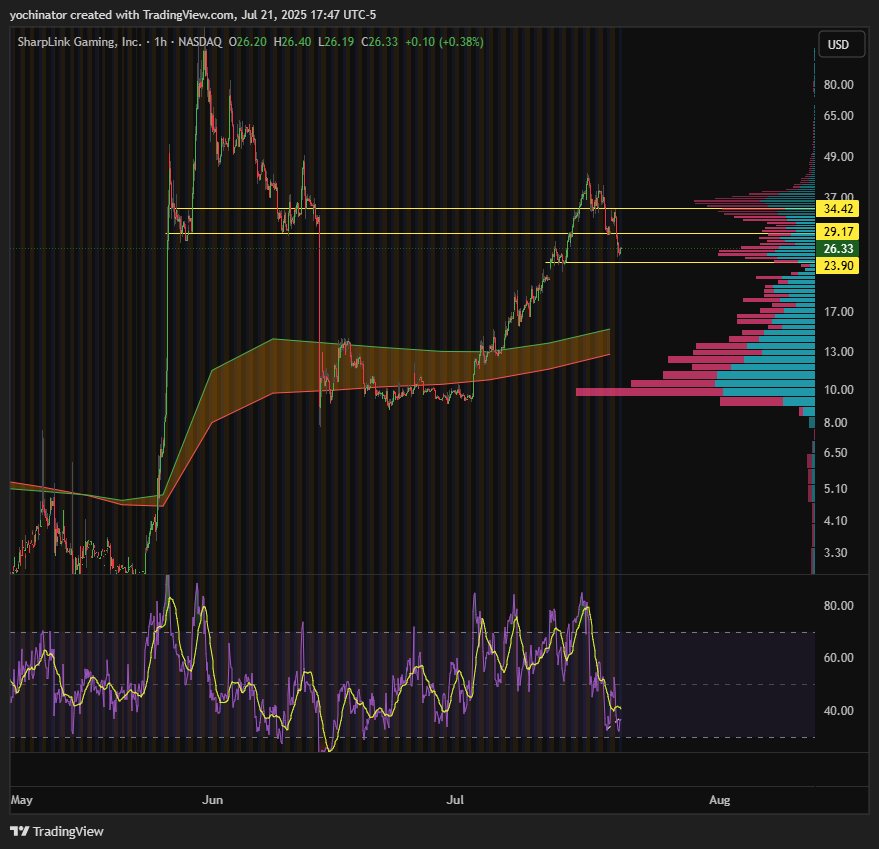Click the 1h interval label
This screenshot has height=849, width=879.
[x=160, y=42]
